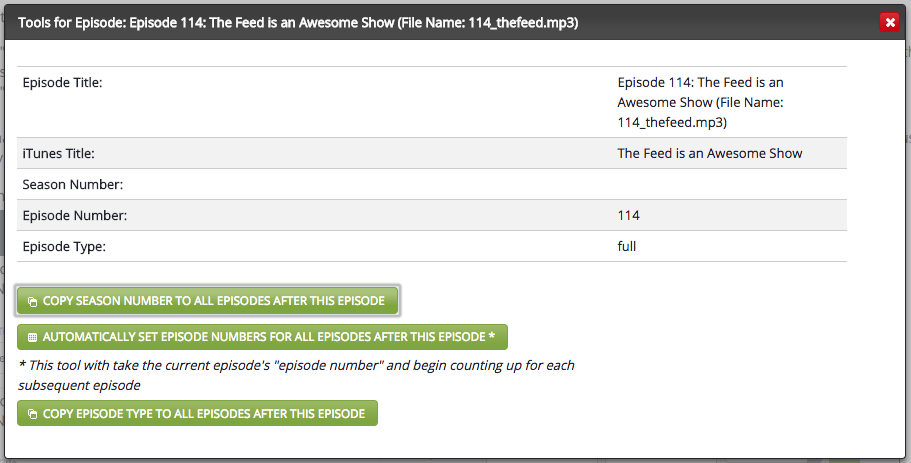This screenshot has height=463, width=911.
Task: Select the Season Number label
Action: [x=73, y=185]
